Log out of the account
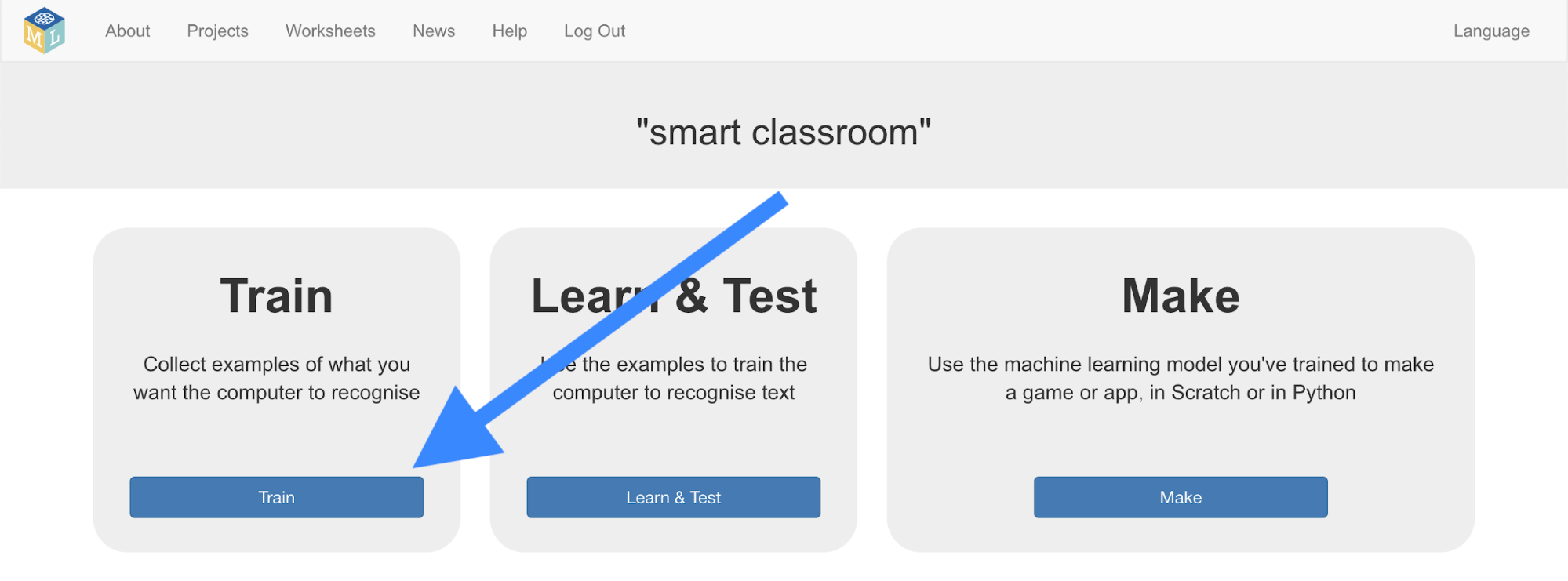The width and height of the screenshot is (1568, 581). coord(594,31)
